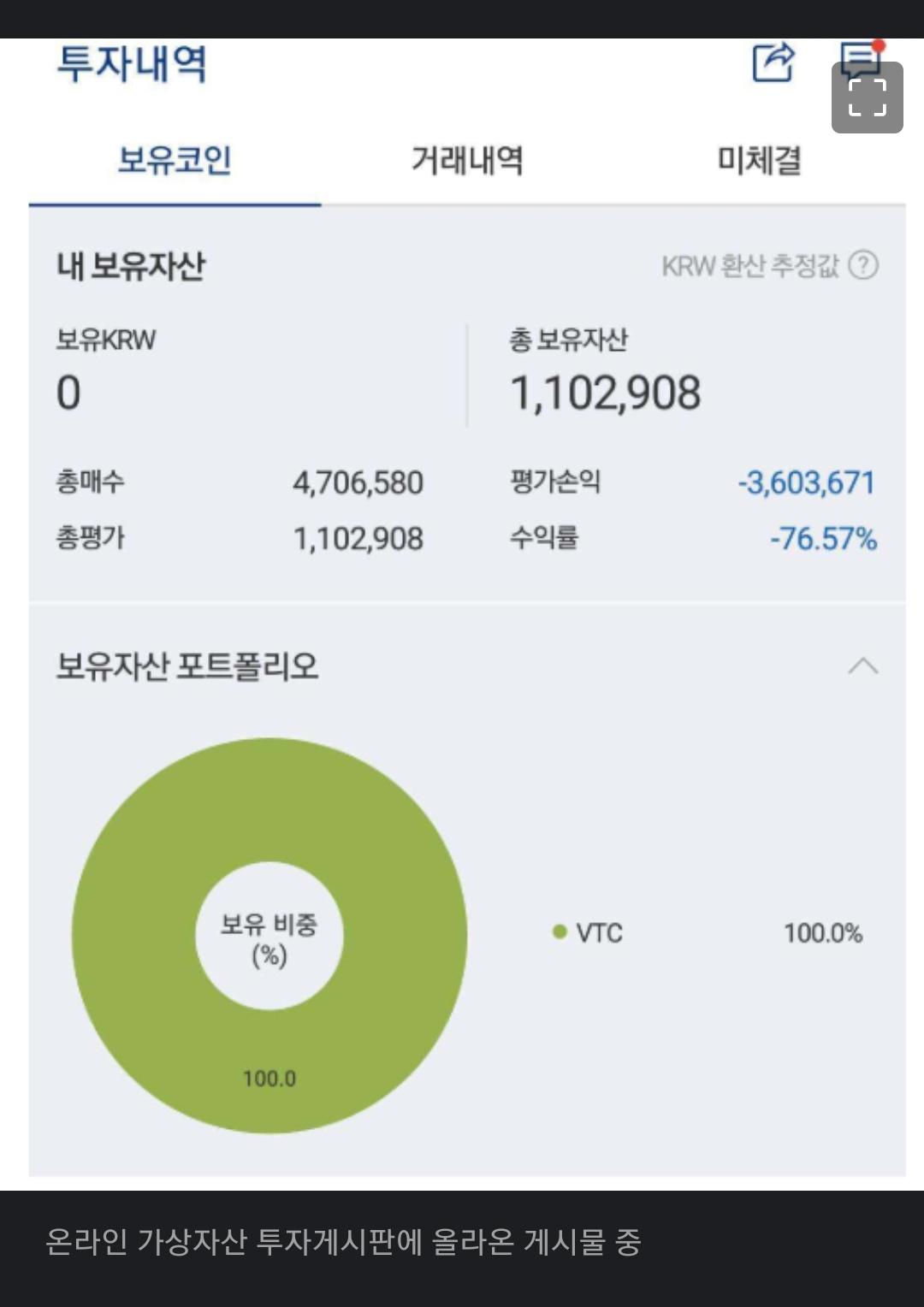Tap the 수익률 value -76.57%
The width and height of the screenshot is (924, 1307).
823,539
